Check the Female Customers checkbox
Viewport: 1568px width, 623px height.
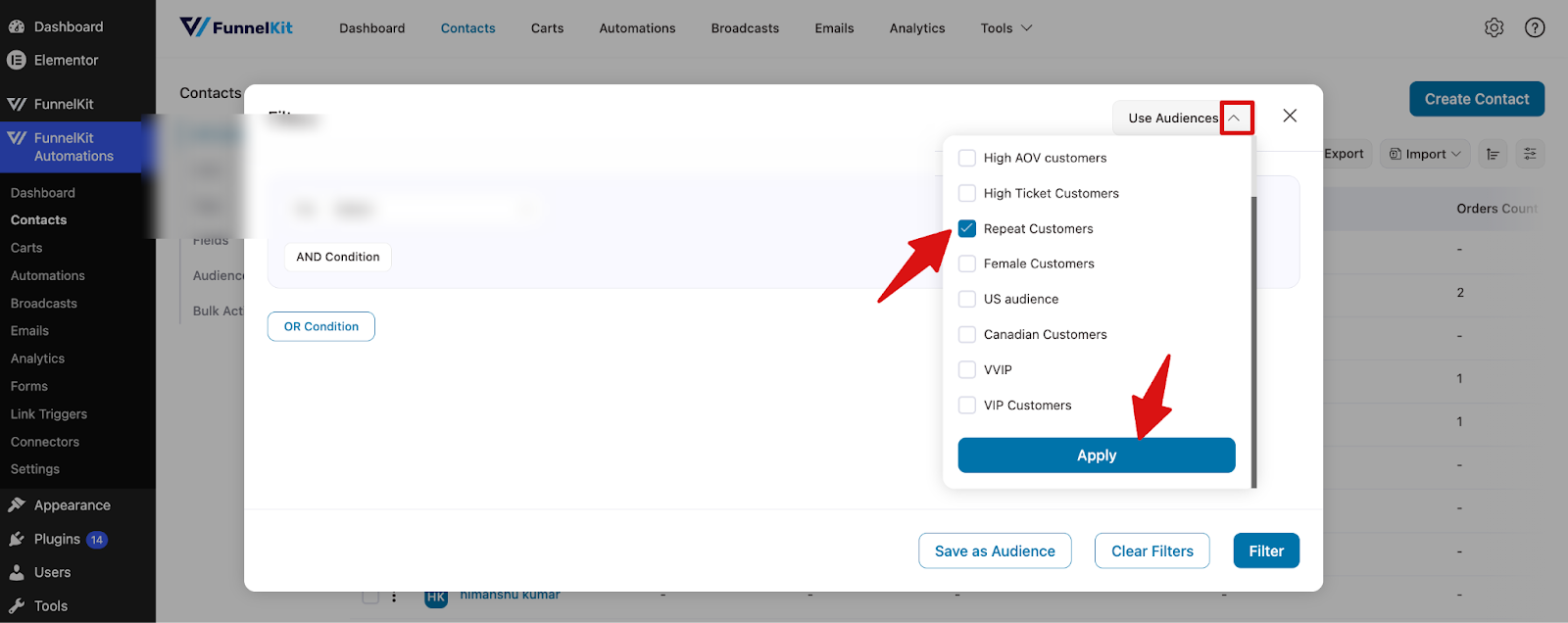pos(967,264)
